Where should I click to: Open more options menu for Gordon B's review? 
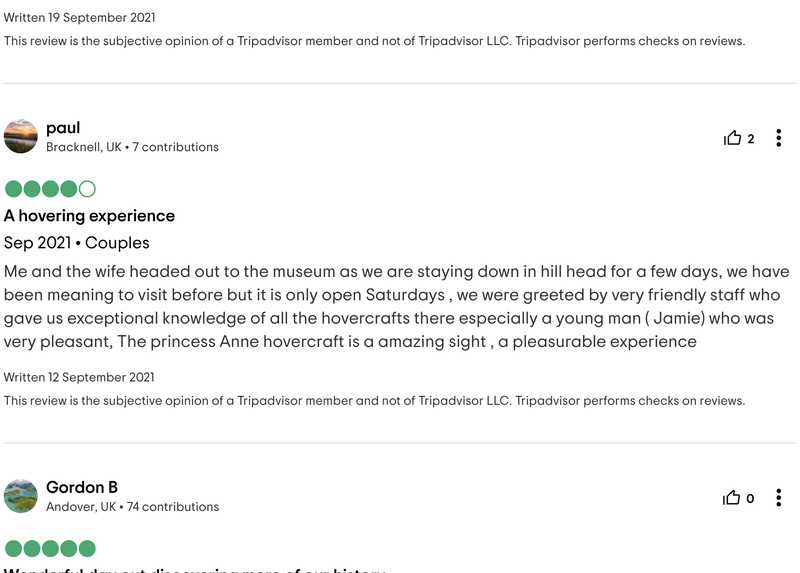(x=778, y=497)
